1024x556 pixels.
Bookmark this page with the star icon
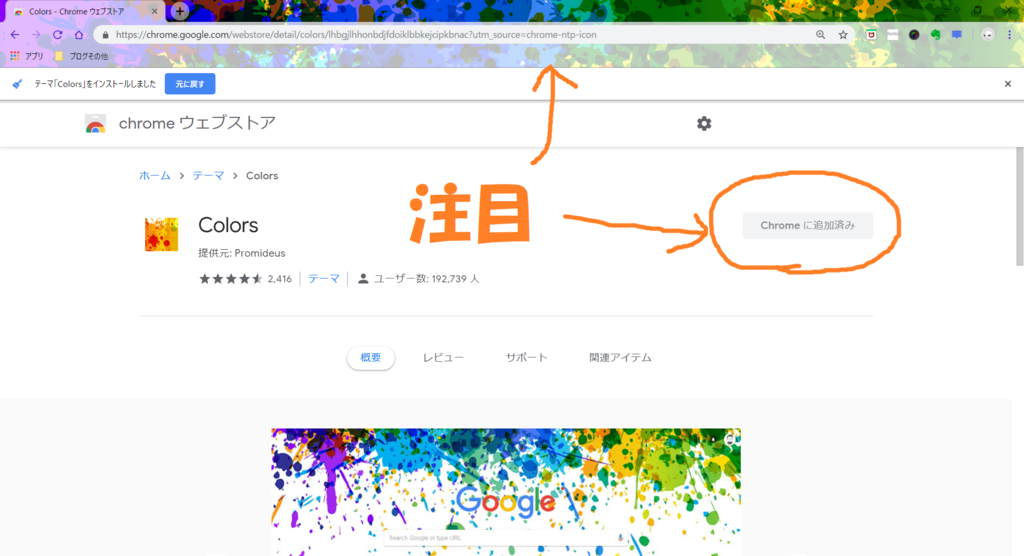point(843,35)
